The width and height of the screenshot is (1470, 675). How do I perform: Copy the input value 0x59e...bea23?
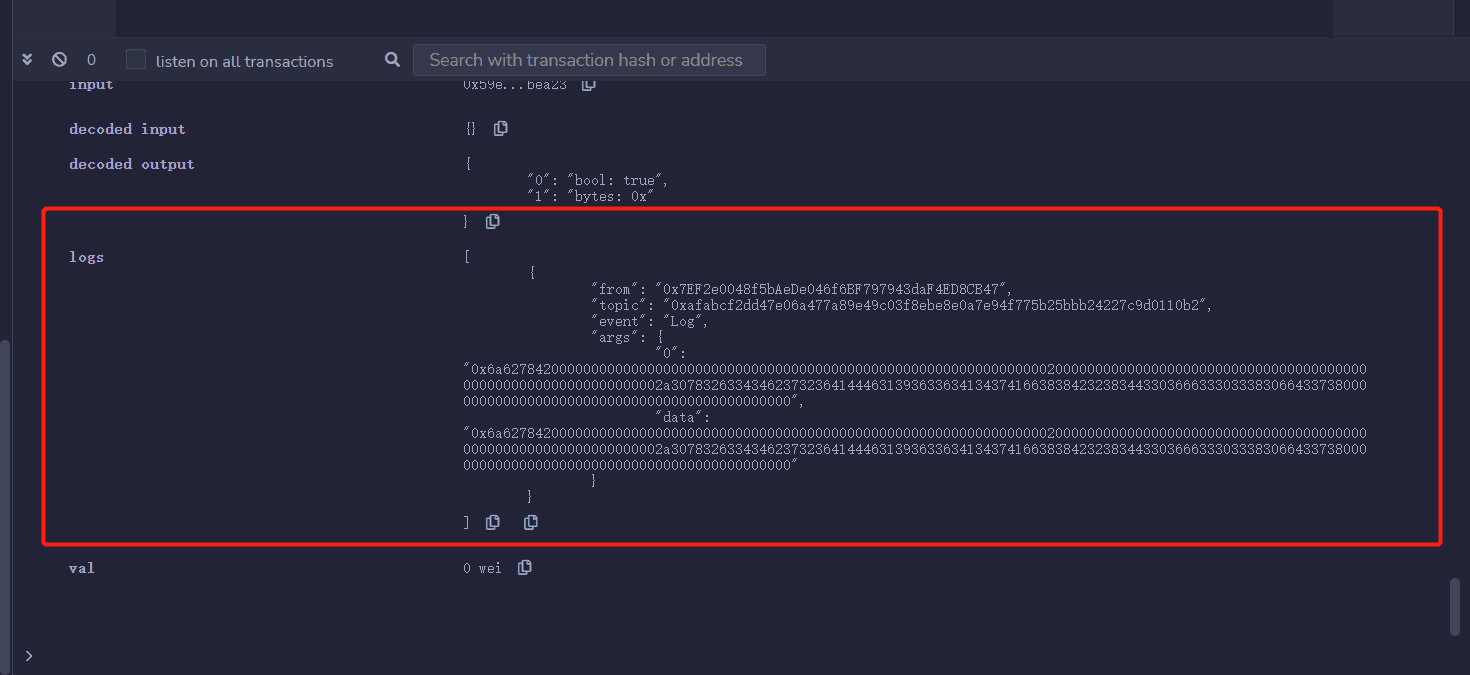(x=589, y=85)
